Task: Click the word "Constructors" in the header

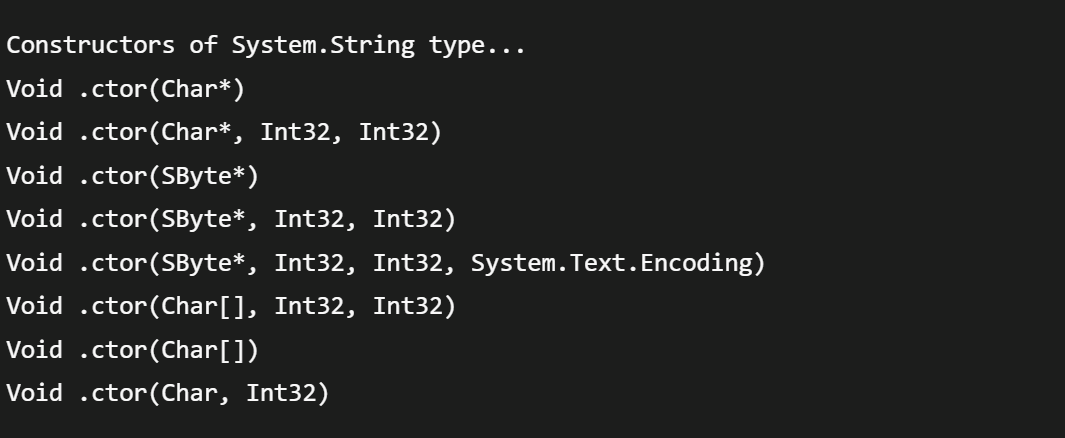Action: pos(90,46)
